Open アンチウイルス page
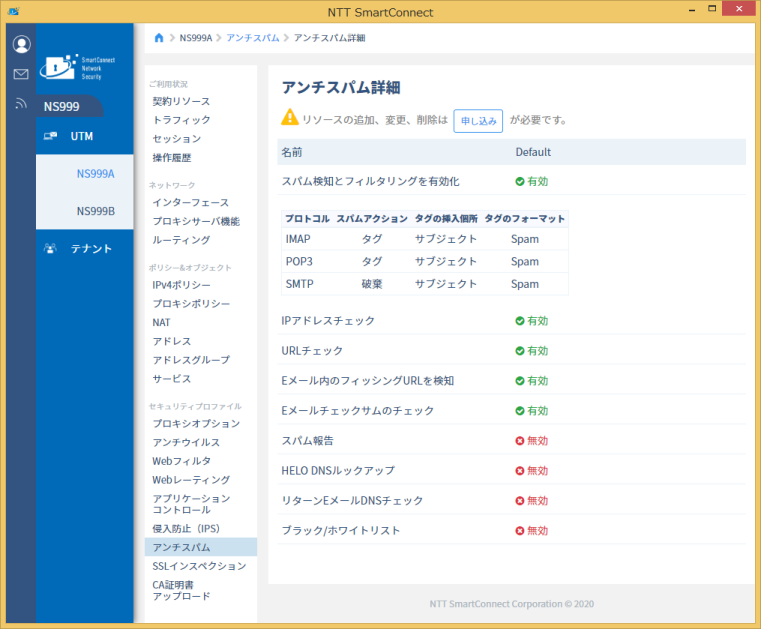Screen dimensions: 761x629 pos(186,442)
